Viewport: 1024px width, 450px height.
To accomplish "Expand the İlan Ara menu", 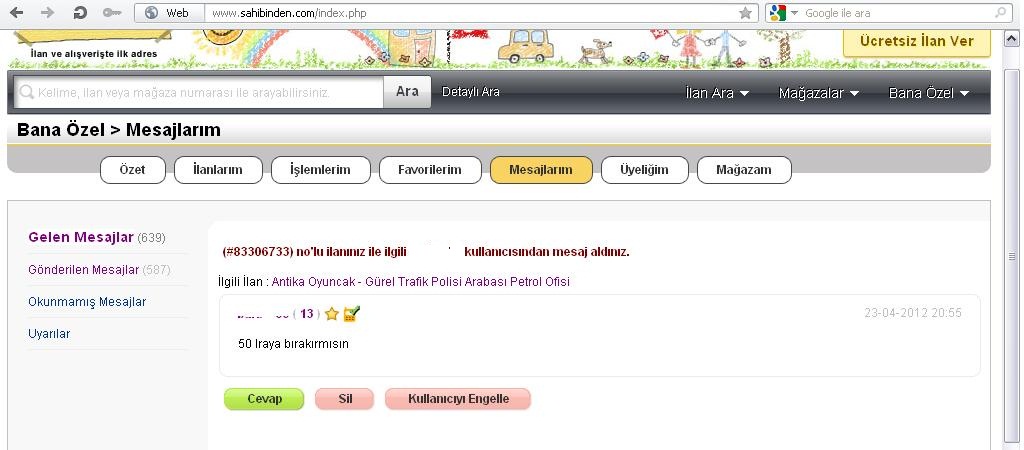I will click(x=717, y=93).
